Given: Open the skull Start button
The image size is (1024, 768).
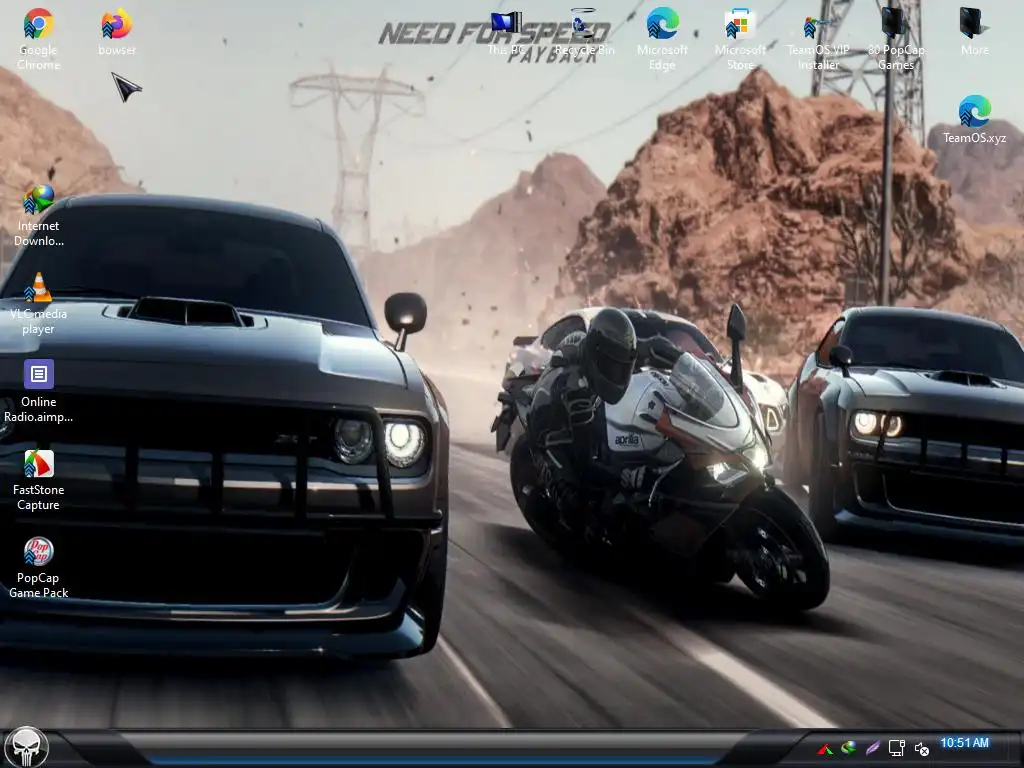Looking at the screenshot, I should (x=26, y=747).
